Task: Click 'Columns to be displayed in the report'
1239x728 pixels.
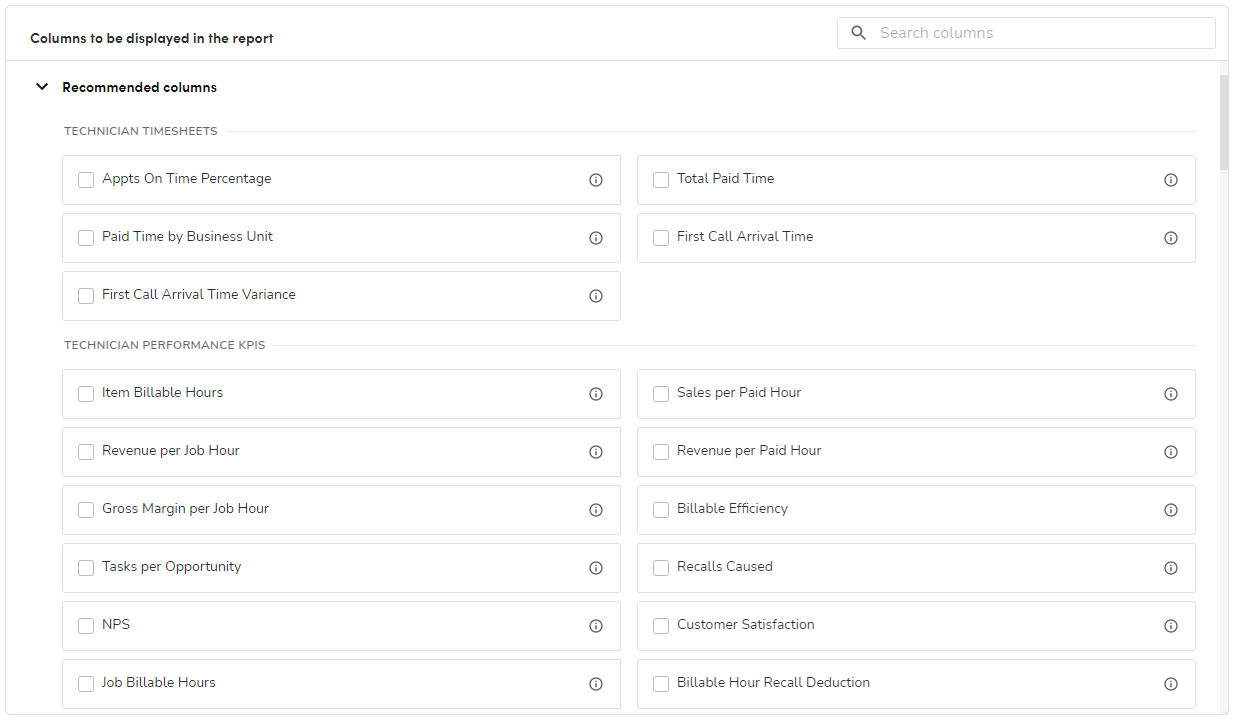Action: point(152,38)
